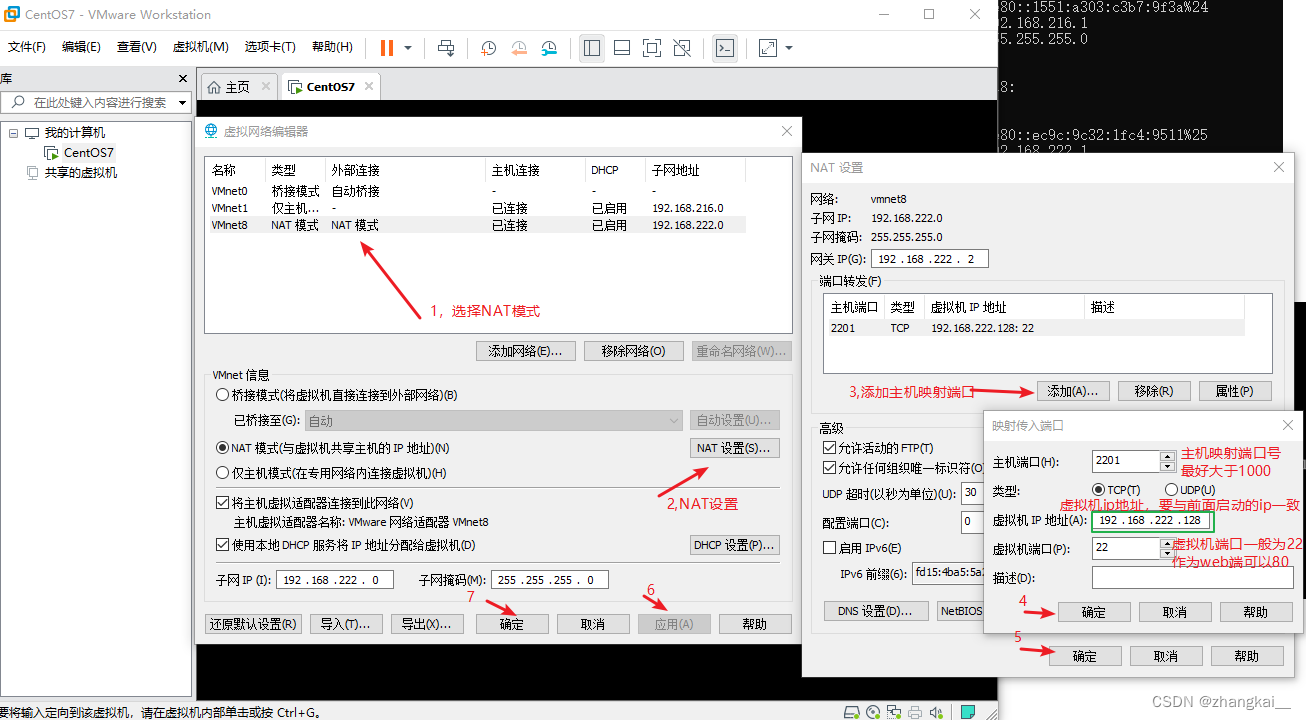Click the 添加网络(E)... button
1306x720 pixels.
[526, 351]
